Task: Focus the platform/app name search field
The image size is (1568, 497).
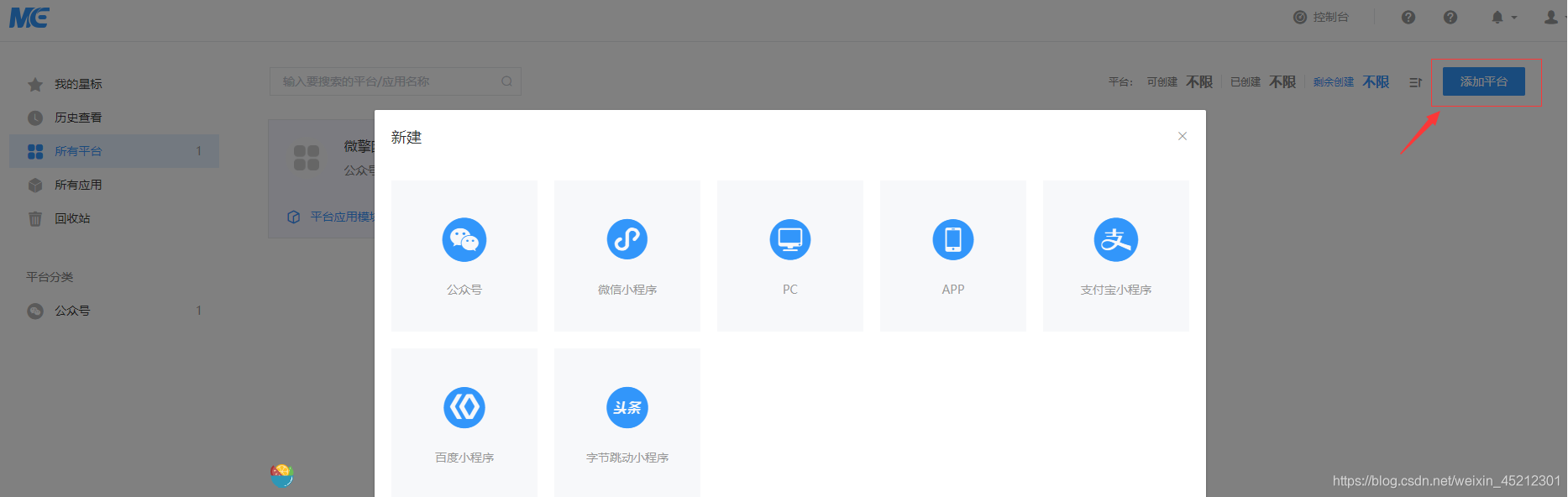Action: pos(396,81)
